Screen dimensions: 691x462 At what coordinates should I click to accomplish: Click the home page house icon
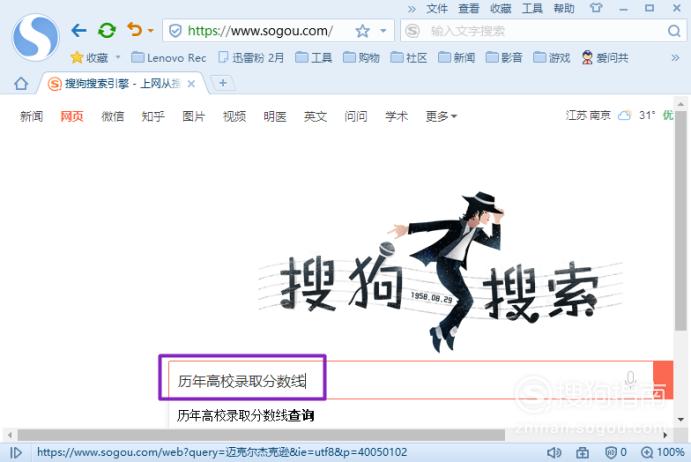click(x=21, y=84)
